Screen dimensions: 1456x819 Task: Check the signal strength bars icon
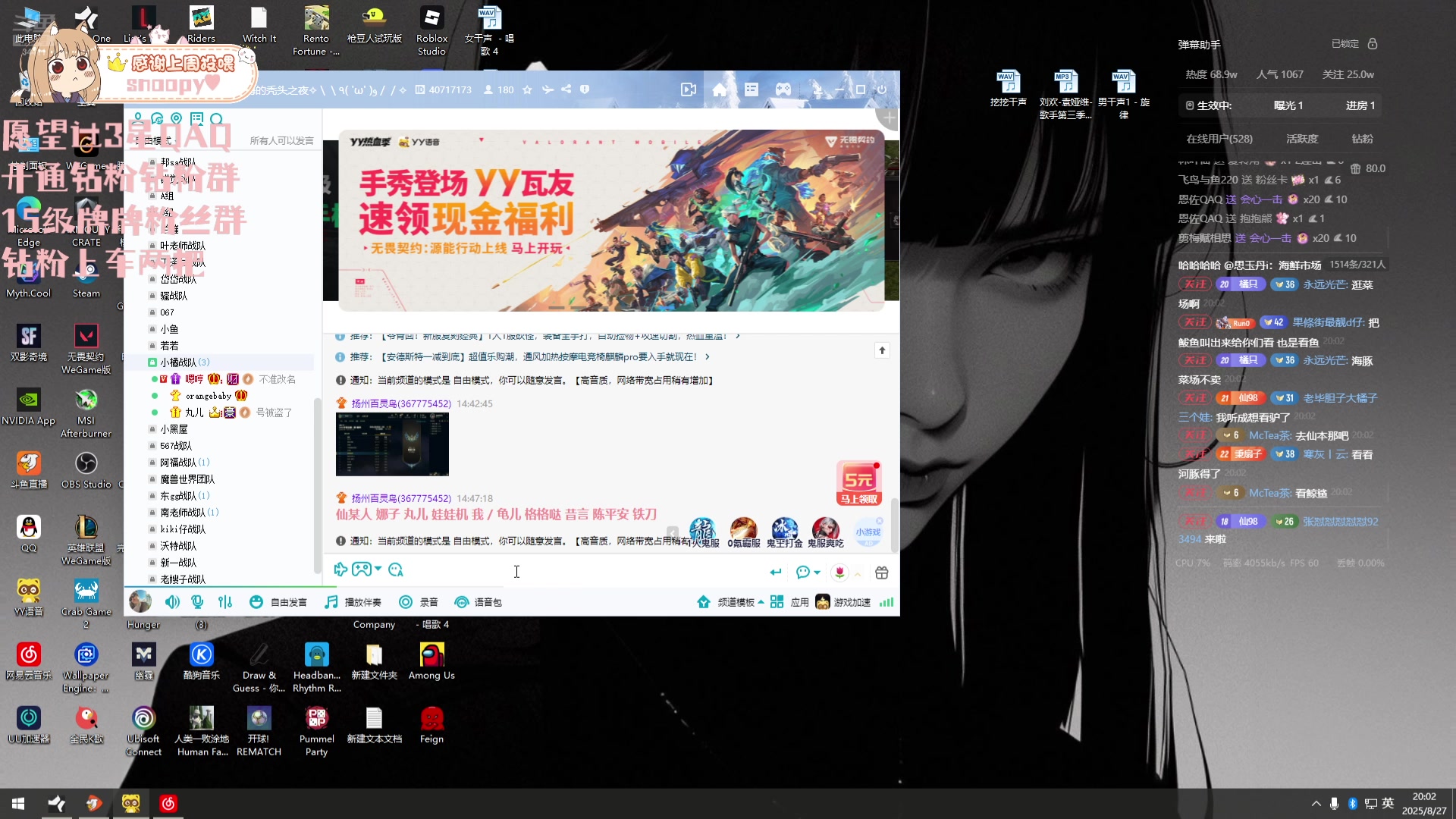click(886, 602)
